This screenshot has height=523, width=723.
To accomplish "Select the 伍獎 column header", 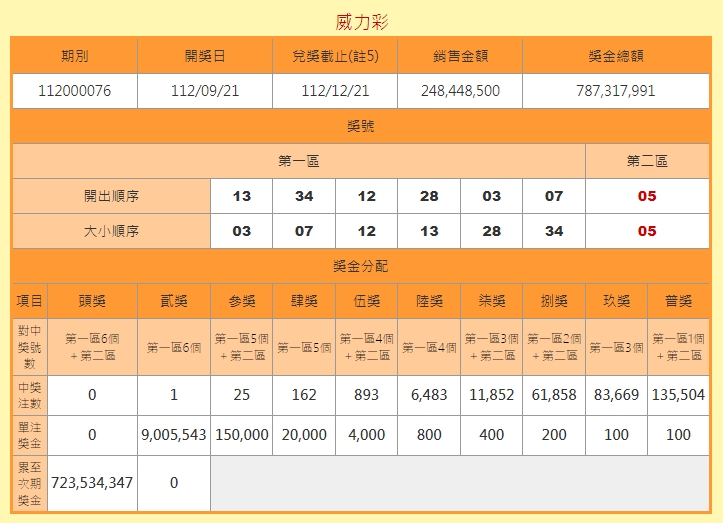I will click(x=367, y=301).
